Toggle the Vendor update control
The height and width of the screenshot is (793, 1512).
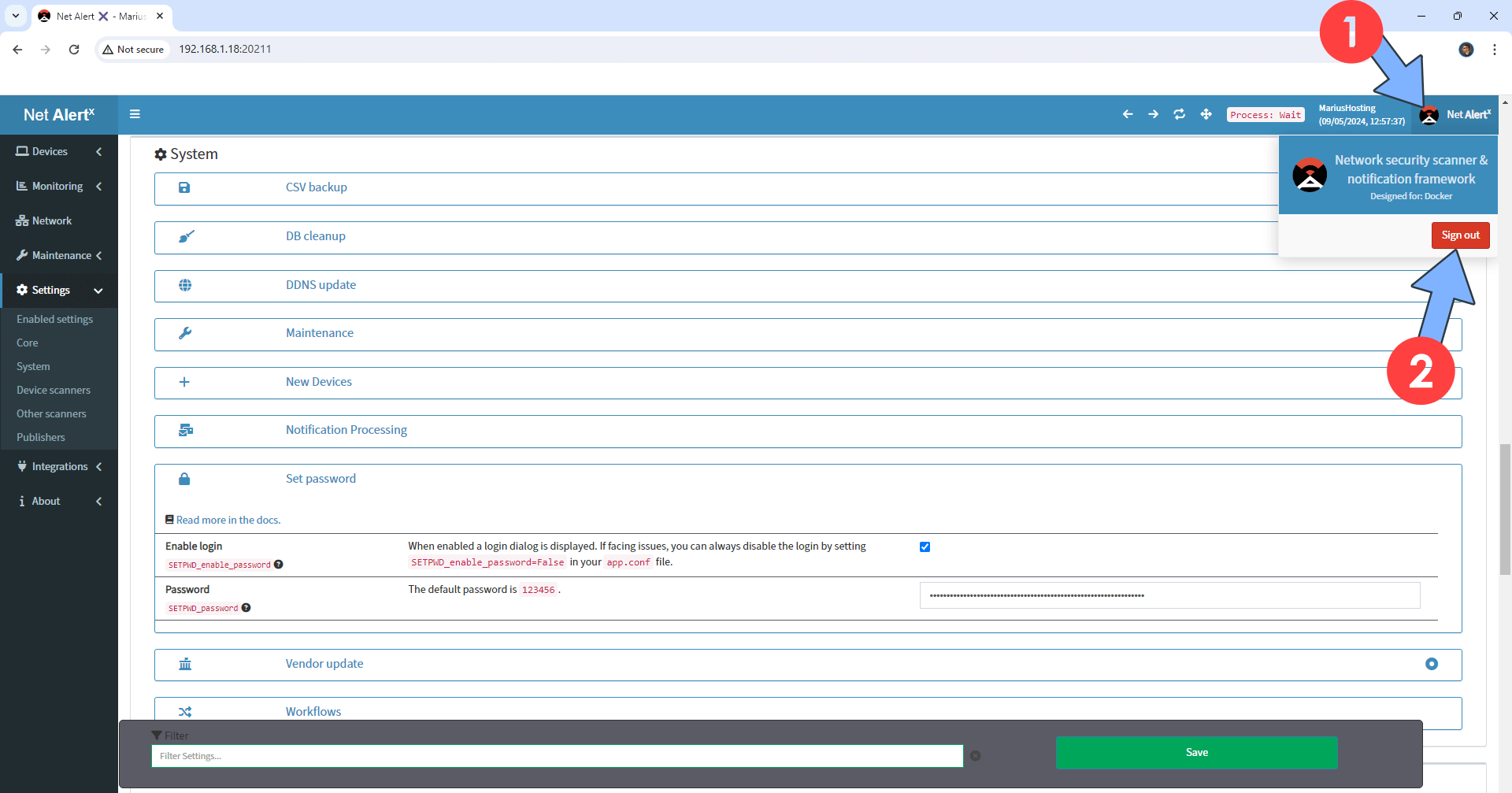tap(1431, 664)
